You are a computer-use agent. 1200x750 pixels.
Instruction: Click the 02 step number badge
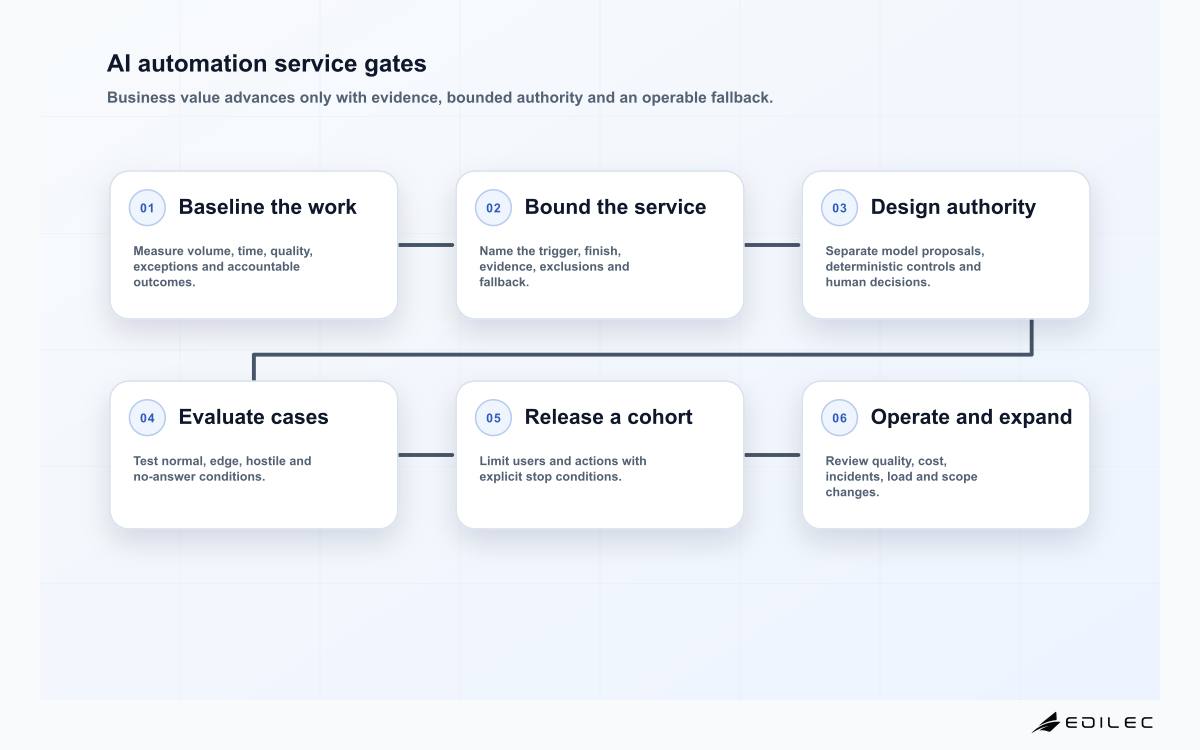[x=493, y=208]
